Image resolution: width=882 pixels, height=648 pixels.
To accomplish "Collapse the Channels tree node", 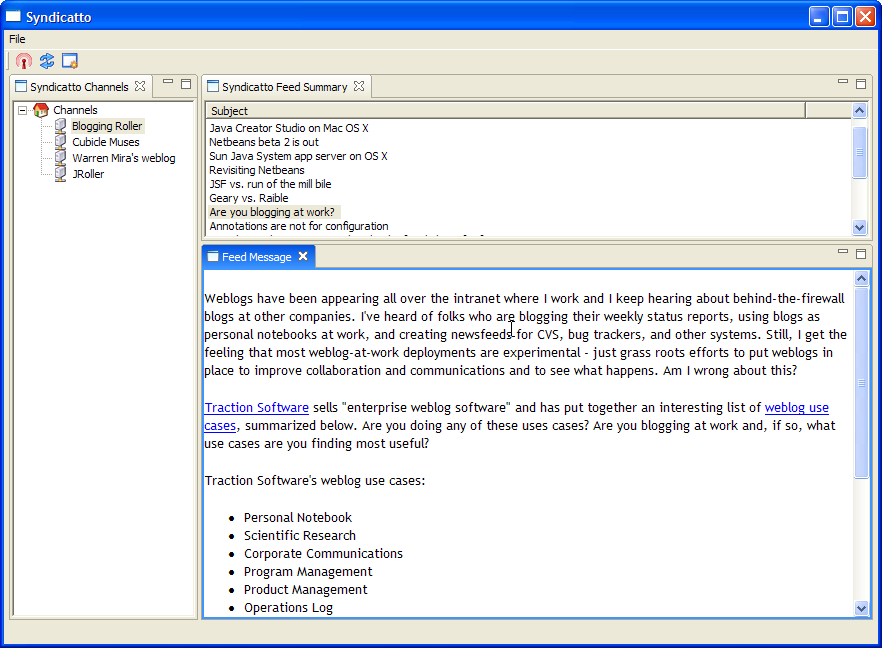I will pyautogui.click(x=23, y=110).
